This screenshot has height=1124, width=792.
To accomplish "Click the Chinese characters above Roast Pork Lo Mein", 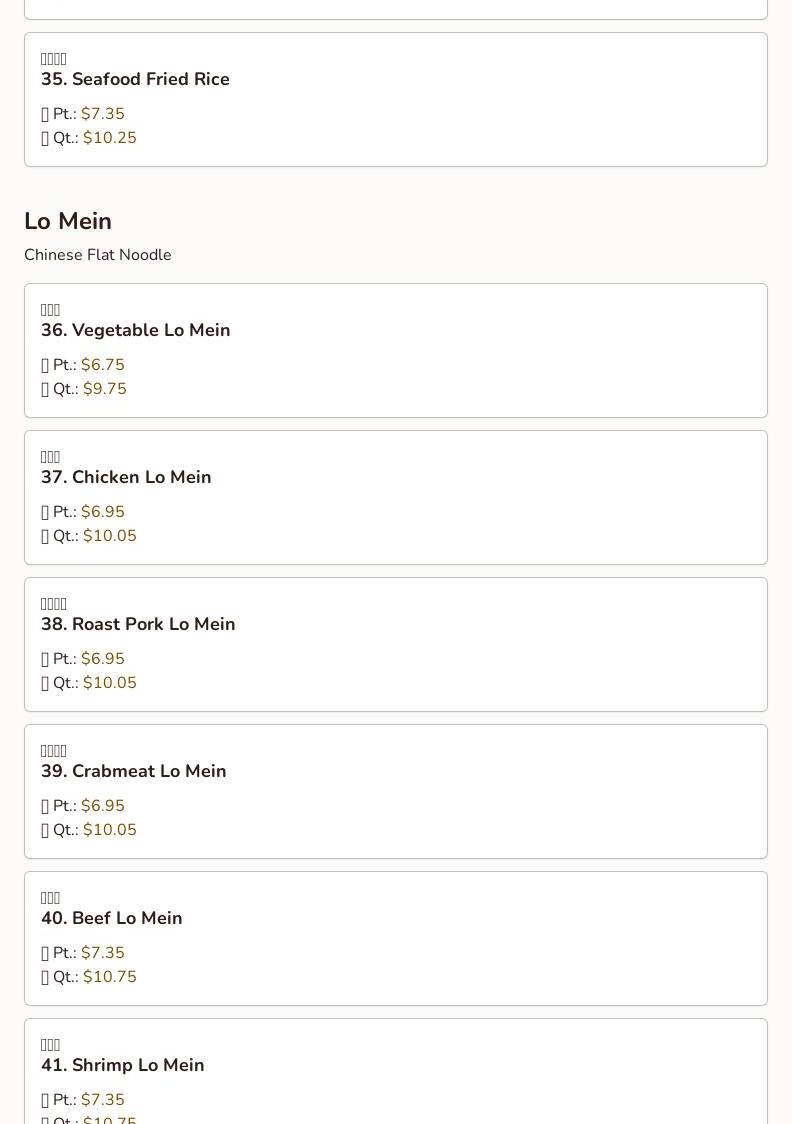I will pyautogui.click(x=54, y=604).
